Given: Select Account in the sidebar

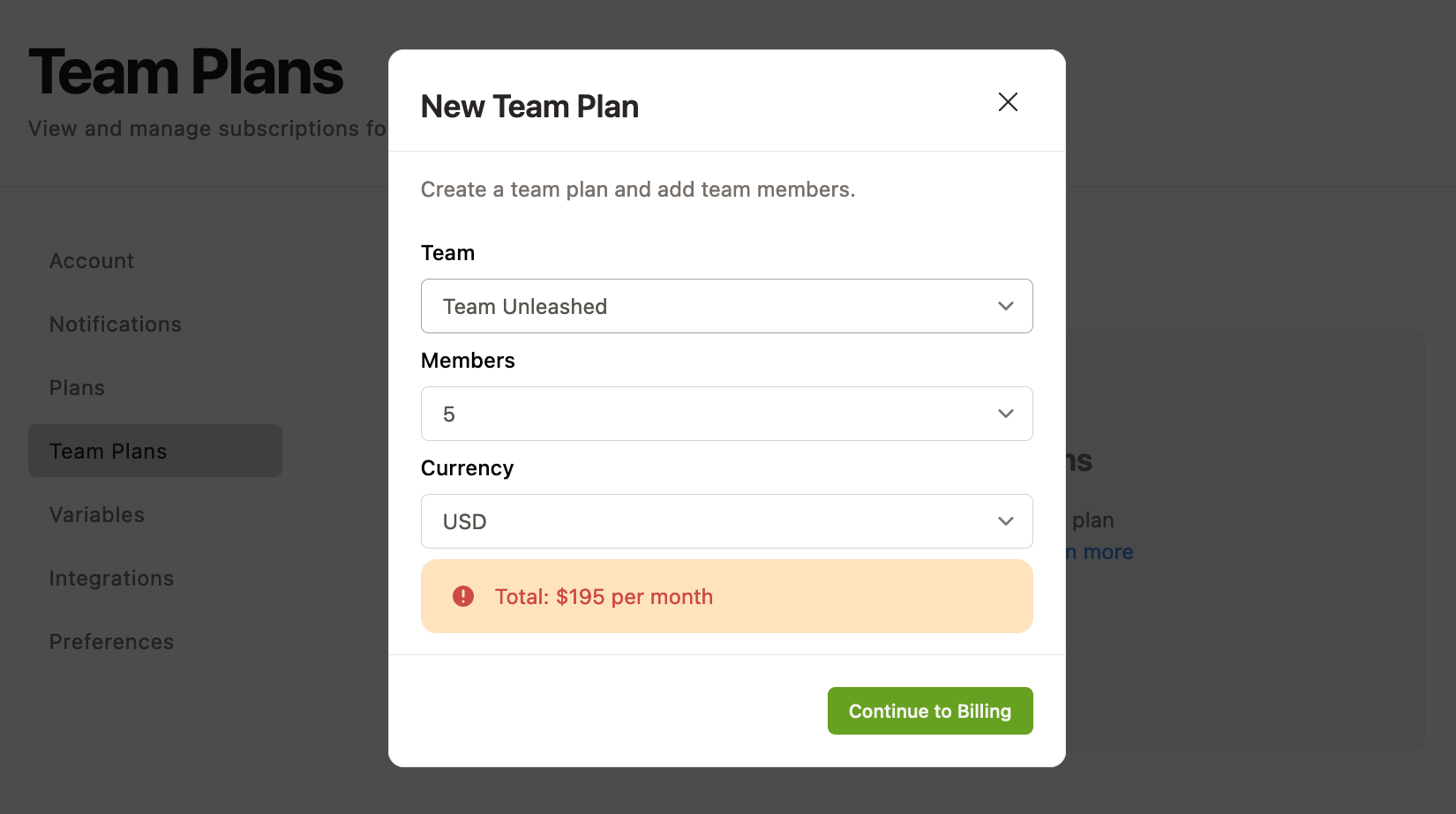Looking at the screenshot, I should coord(91,260).
